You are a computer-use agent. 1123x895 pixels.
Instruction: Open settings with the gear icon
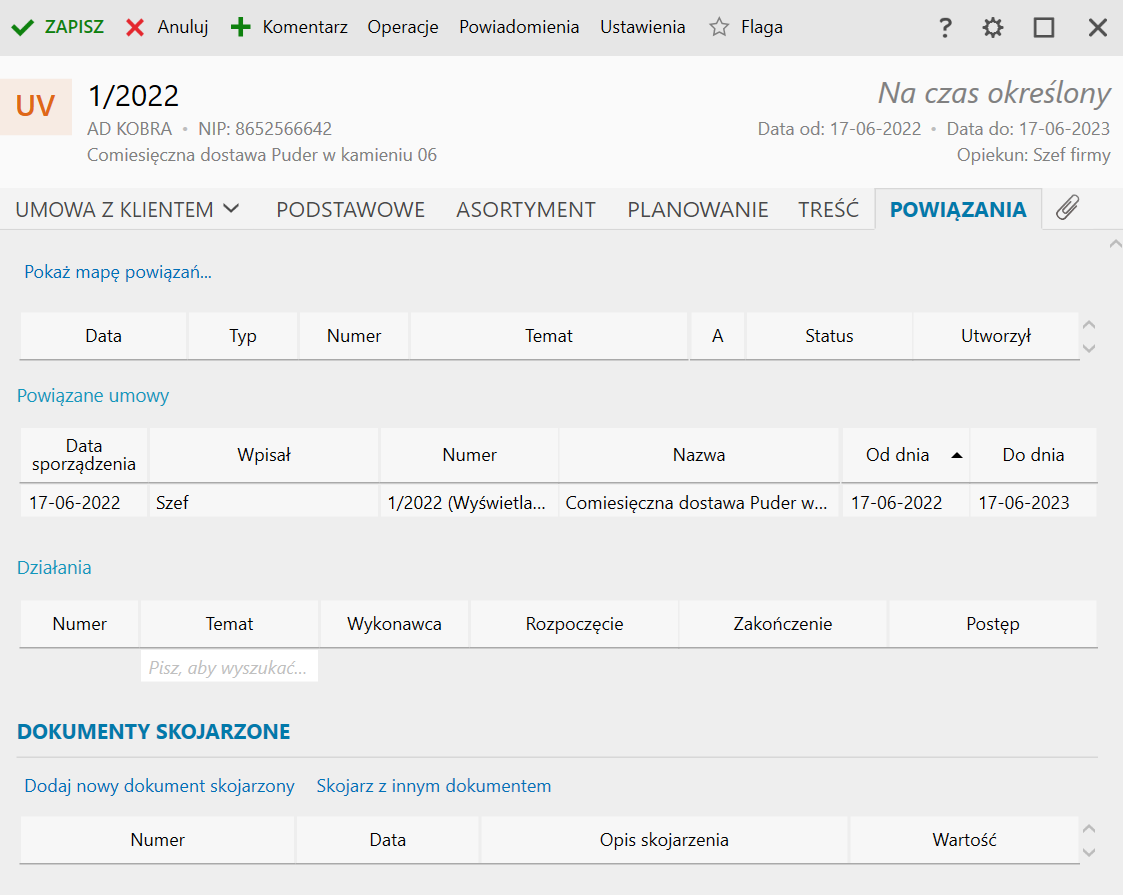click(992, 28)
